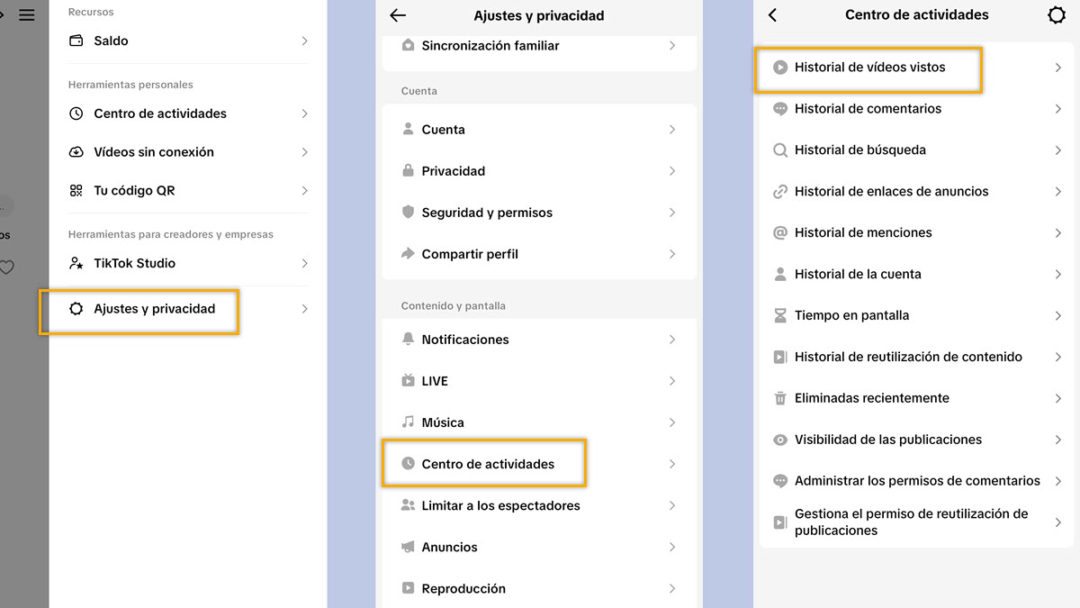
Task: Tap the trash icon for Eliminadas recientemente
Action: coord(780,398)
